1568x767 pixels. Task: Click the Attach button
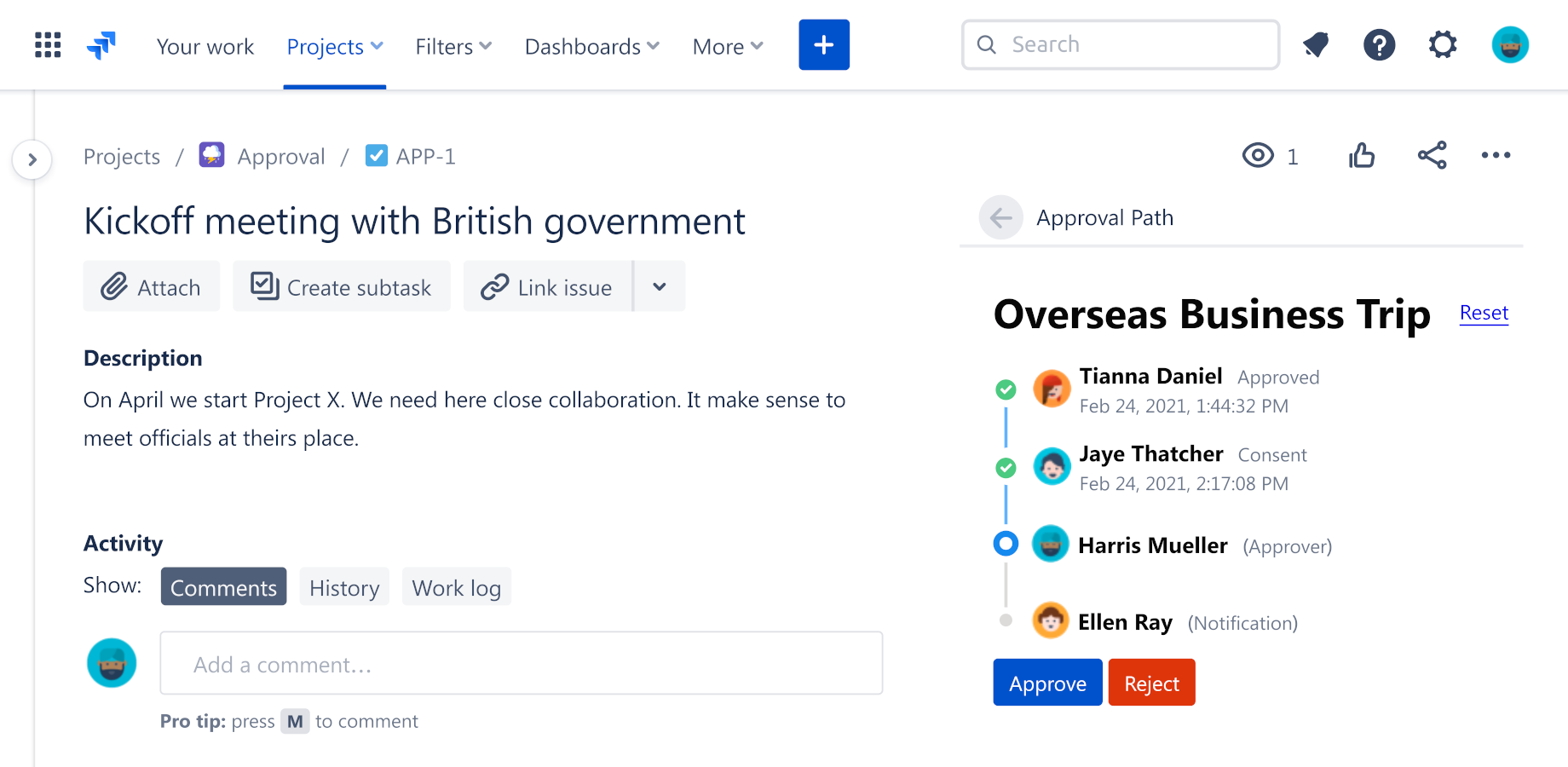click(152, 287)
